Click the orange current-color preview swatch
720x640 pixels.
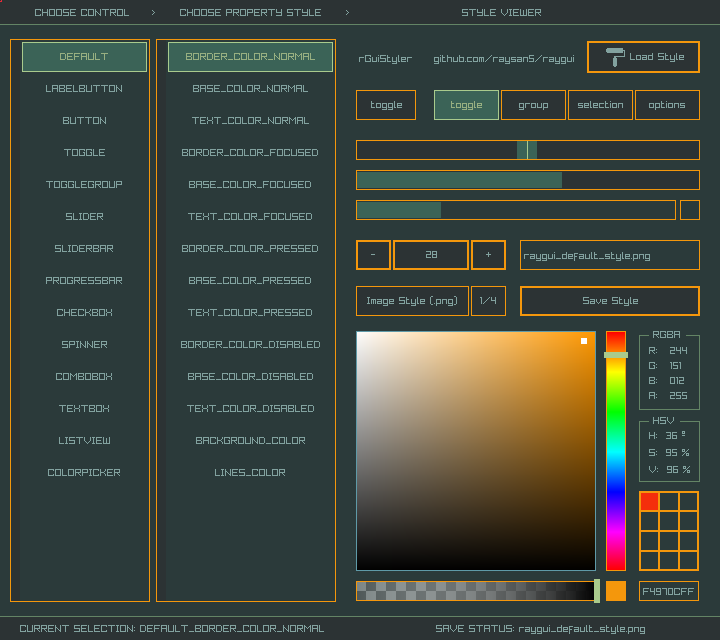click(616, 591)
